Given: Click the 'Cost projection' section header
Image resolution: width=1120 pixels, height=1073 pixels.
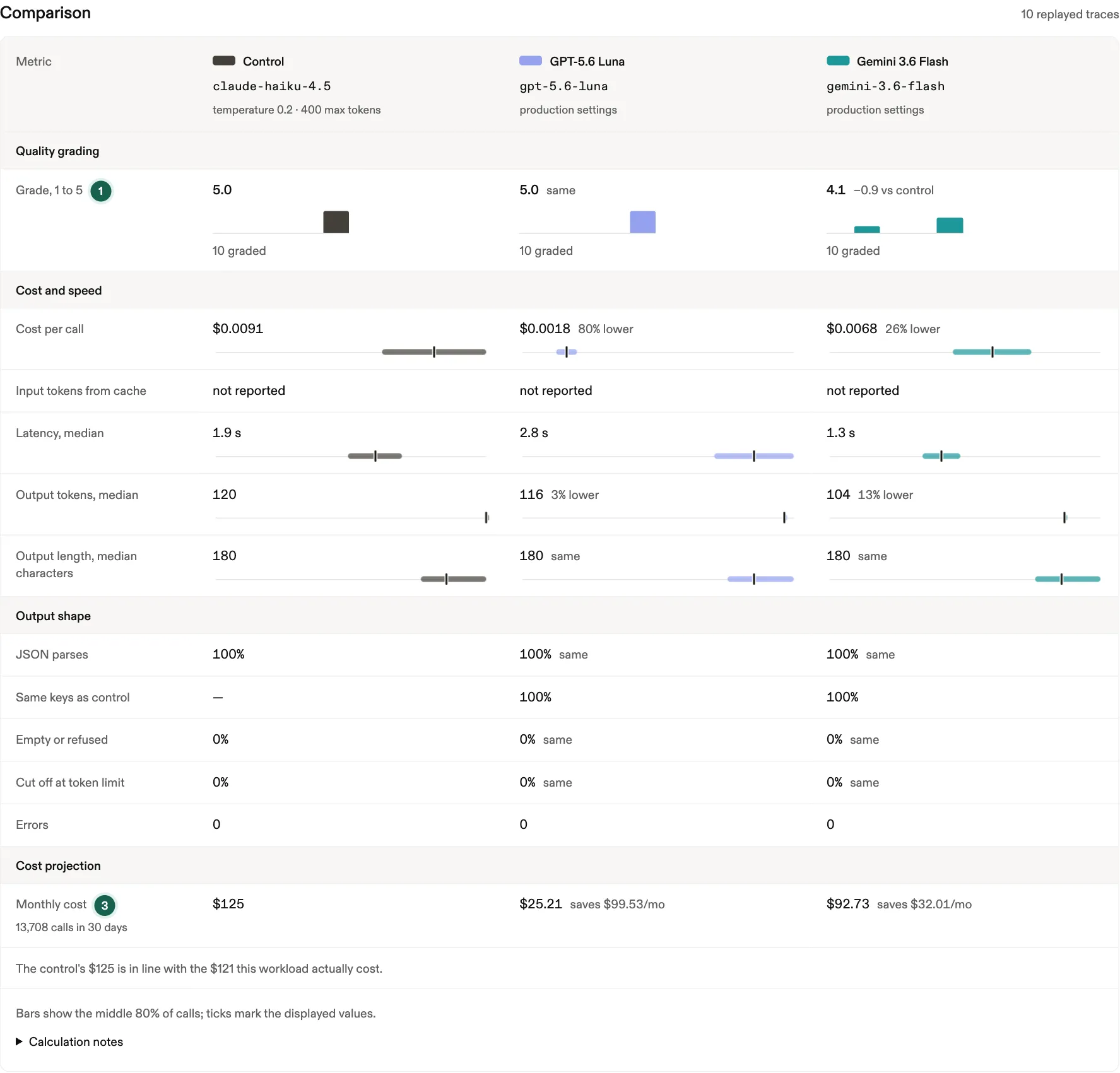Looking at the screenshot, I should click(58, 866).
